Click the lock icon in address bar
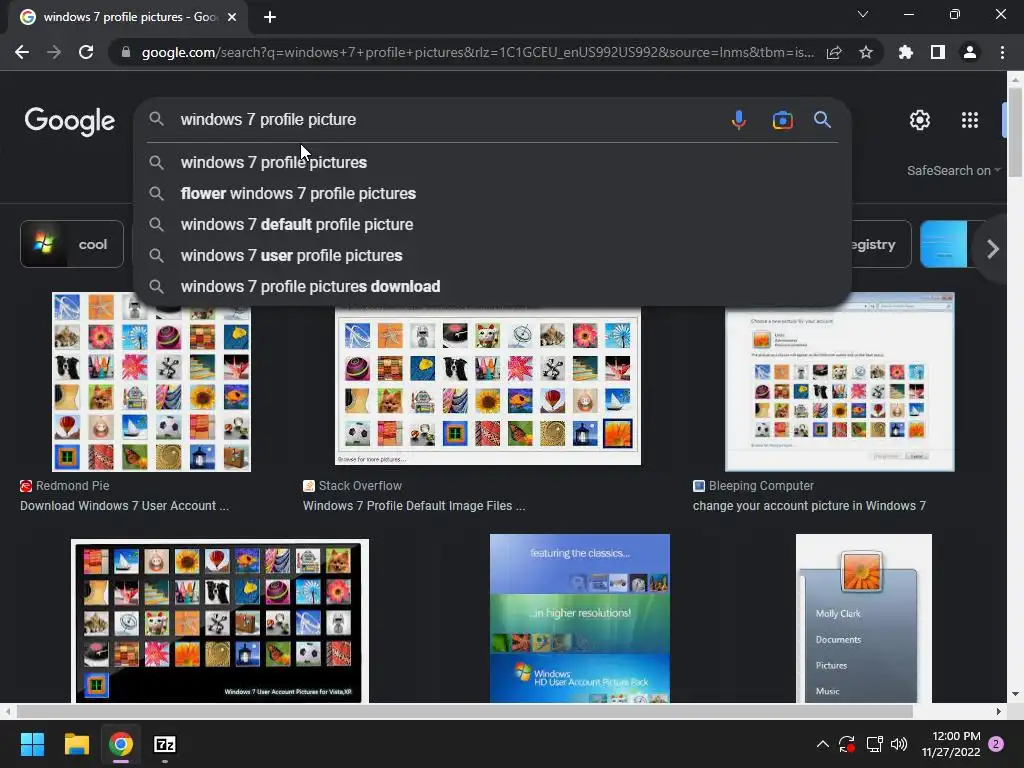This screenshot has height=768, width=1024. pyautogui.click(x=126, y=52)
